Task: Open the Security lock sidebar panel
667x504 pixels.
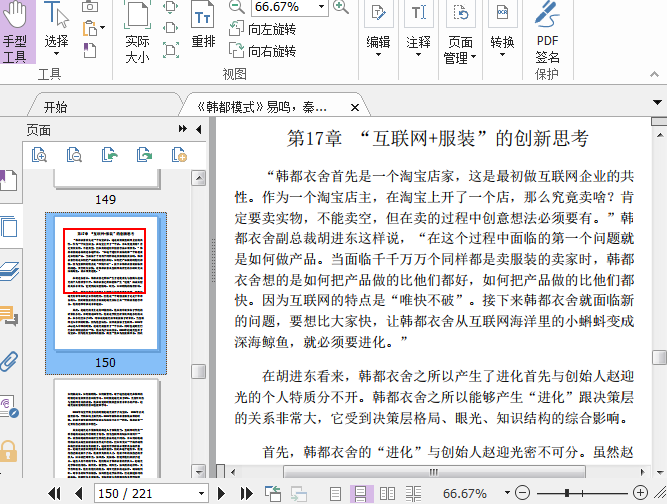Action: tap(9, 452)
